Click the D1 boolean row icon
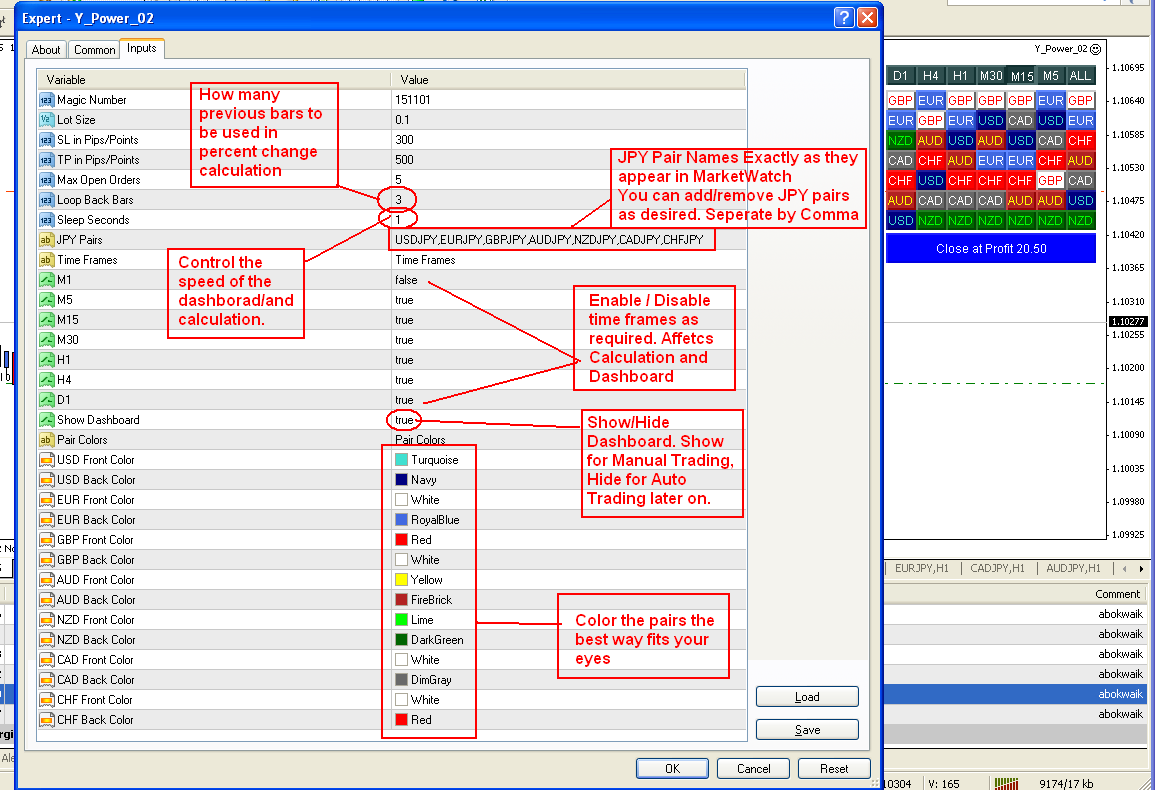The width and height of the screenshot is (1155, 790). pos(46,399)
